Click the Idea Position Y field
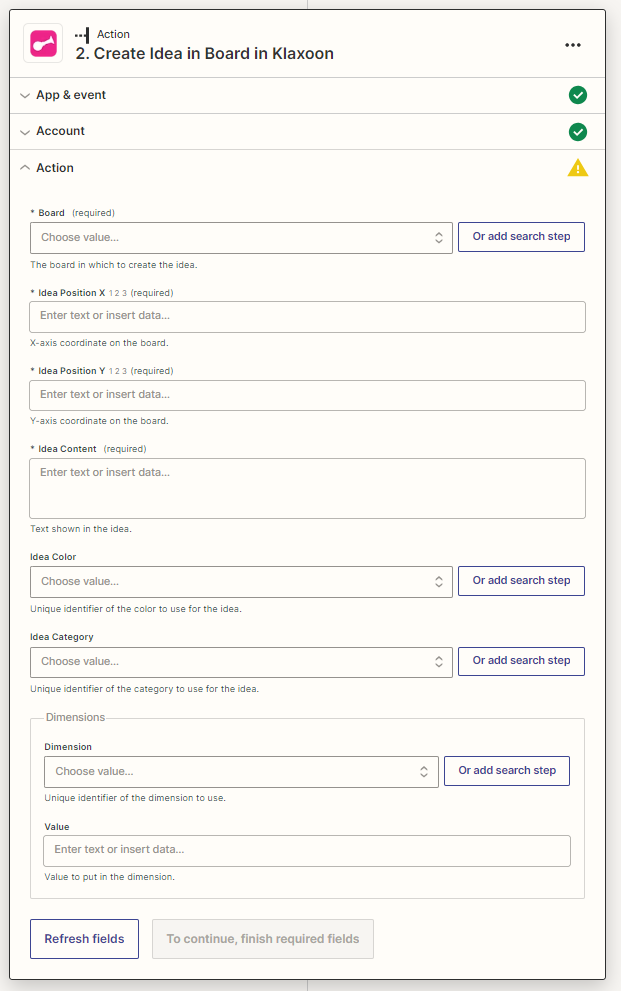The image size is (621, 991). click(307, 395)
